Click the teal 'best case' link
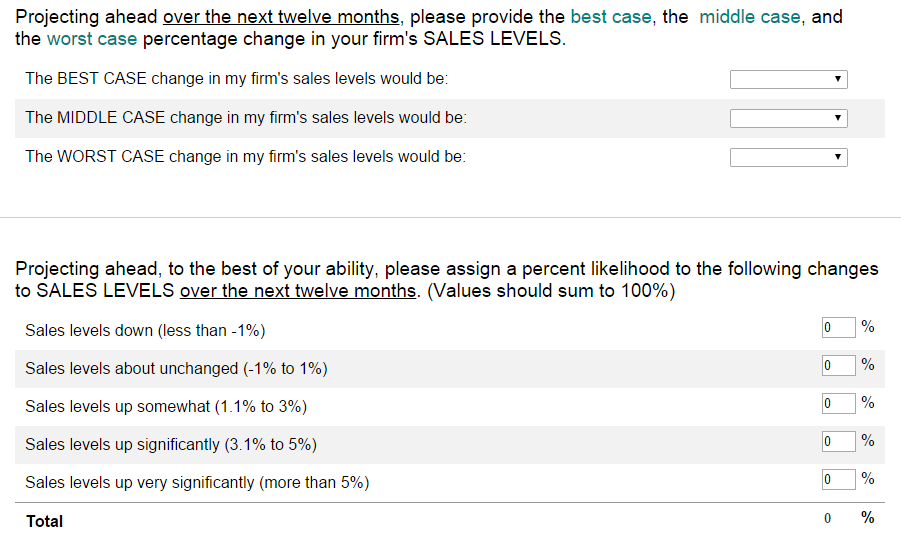Image resolution: width=901 pixels, height=541 pixels. pos(611,17)
